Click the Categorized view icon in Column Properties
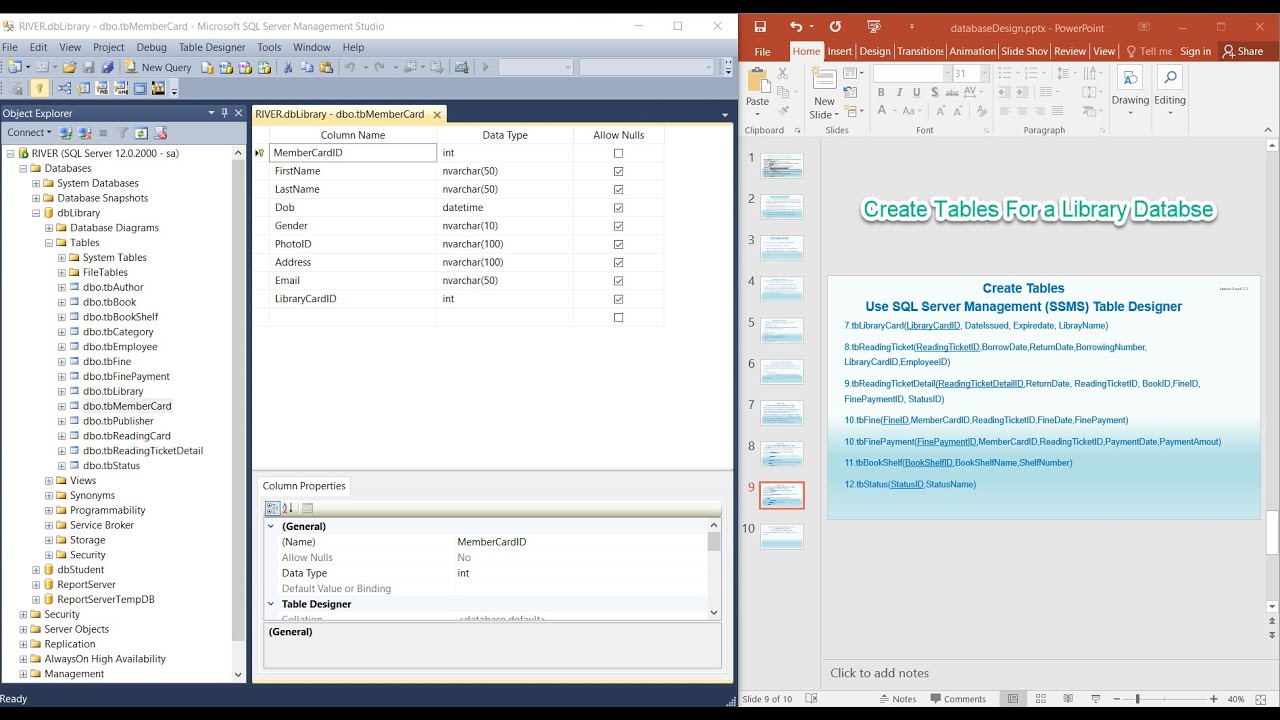 coord(272,508)
